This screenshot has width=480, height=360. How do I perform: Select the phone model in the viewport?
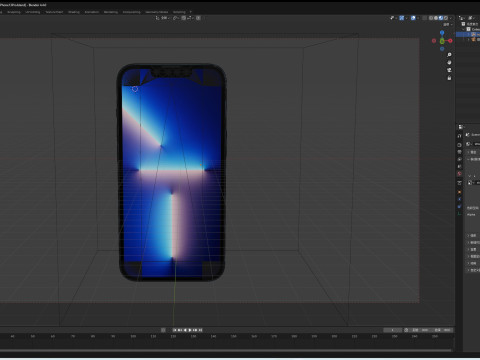coord(172,172)
